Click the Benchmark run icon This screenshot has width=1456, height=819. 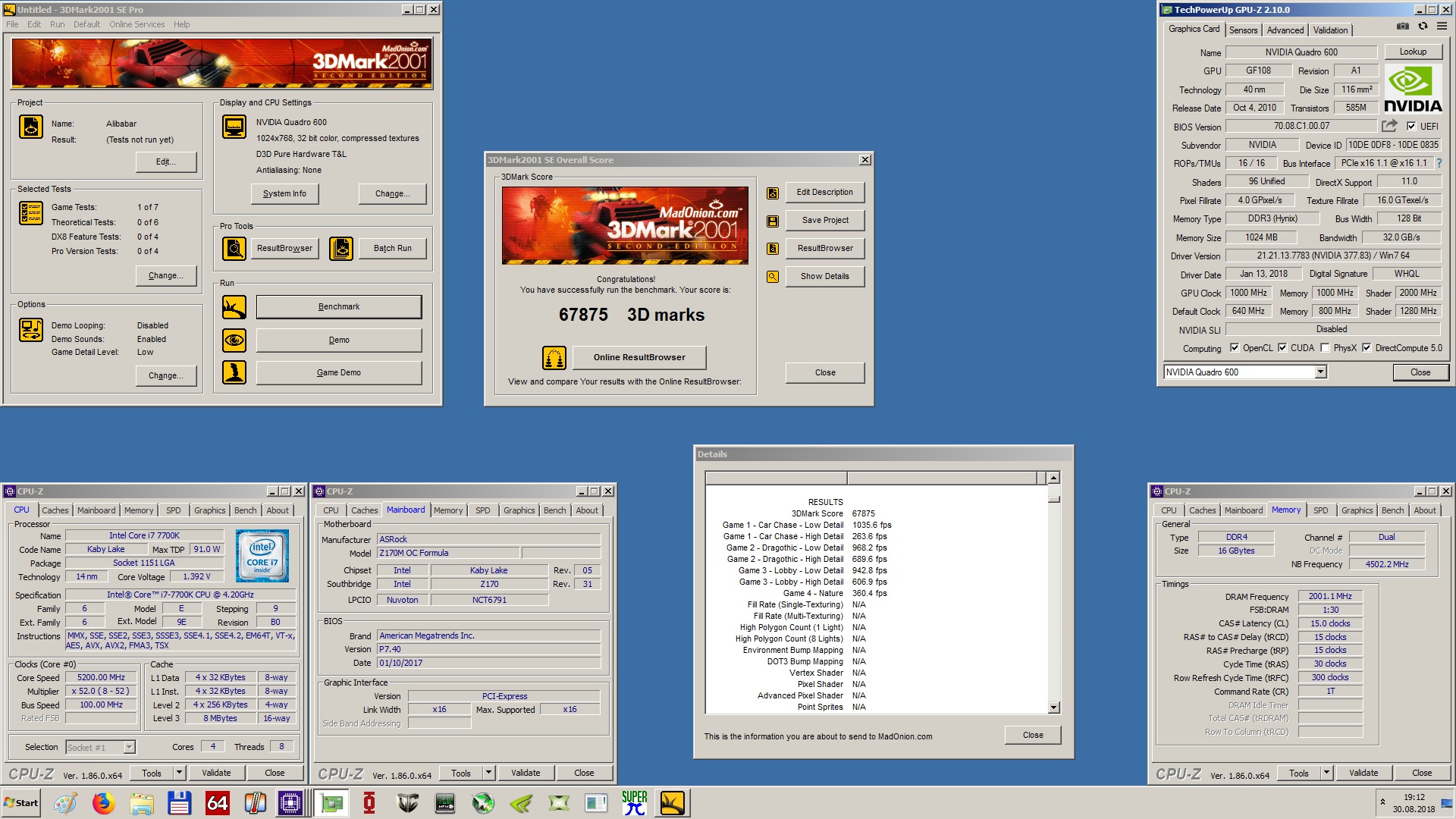pyautogui.click(x=234, y=307)
